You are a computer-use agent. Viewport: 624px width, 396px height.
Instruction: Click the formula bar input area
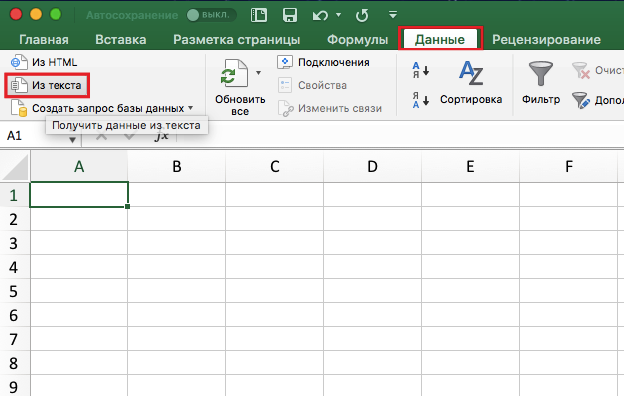tap(400, 136)
